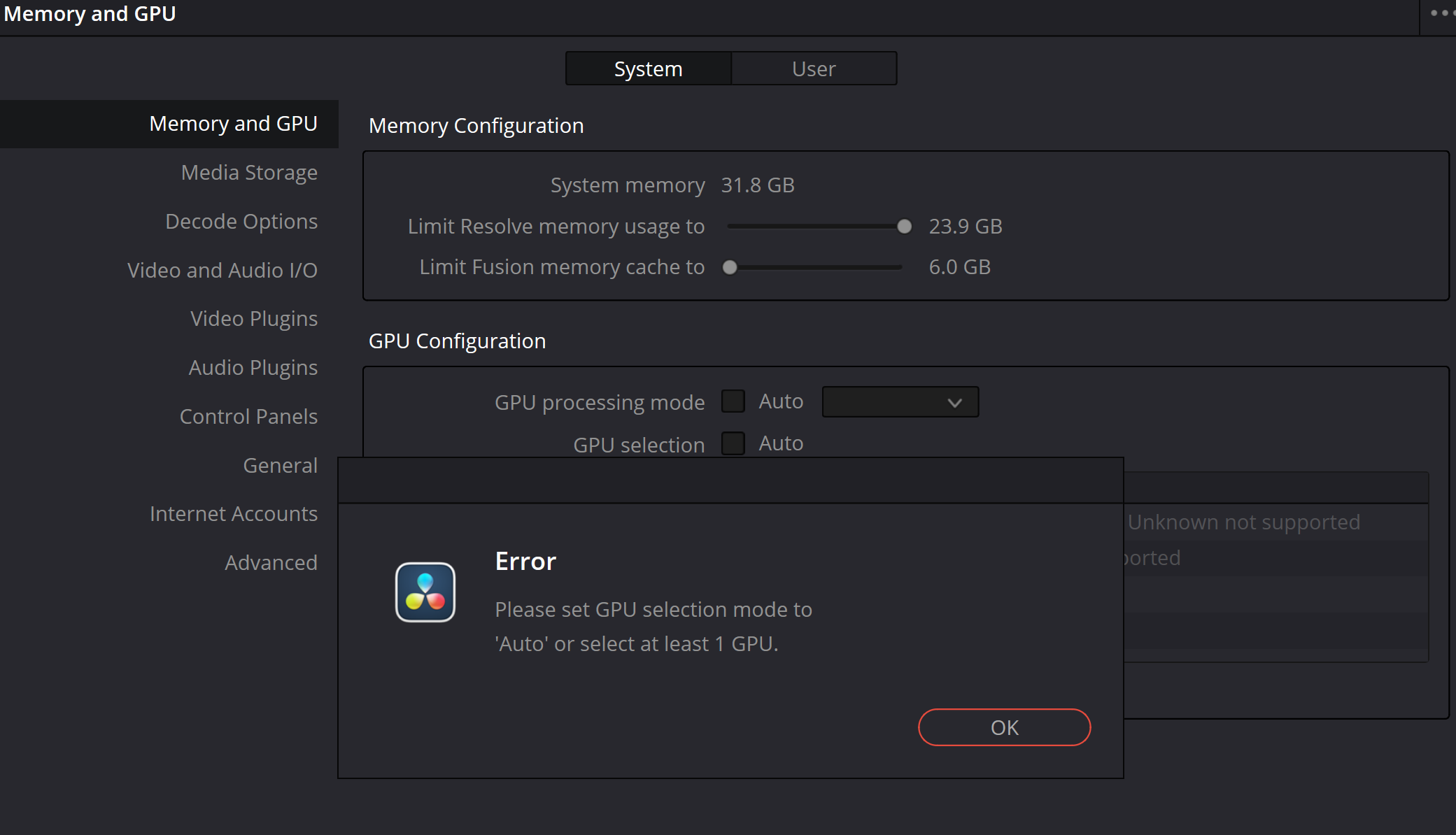Image resolution: width=1456 pixels, height=835 pixels.
Task: Open the GPU processing mode dropdown
Action: click(900, 402)
